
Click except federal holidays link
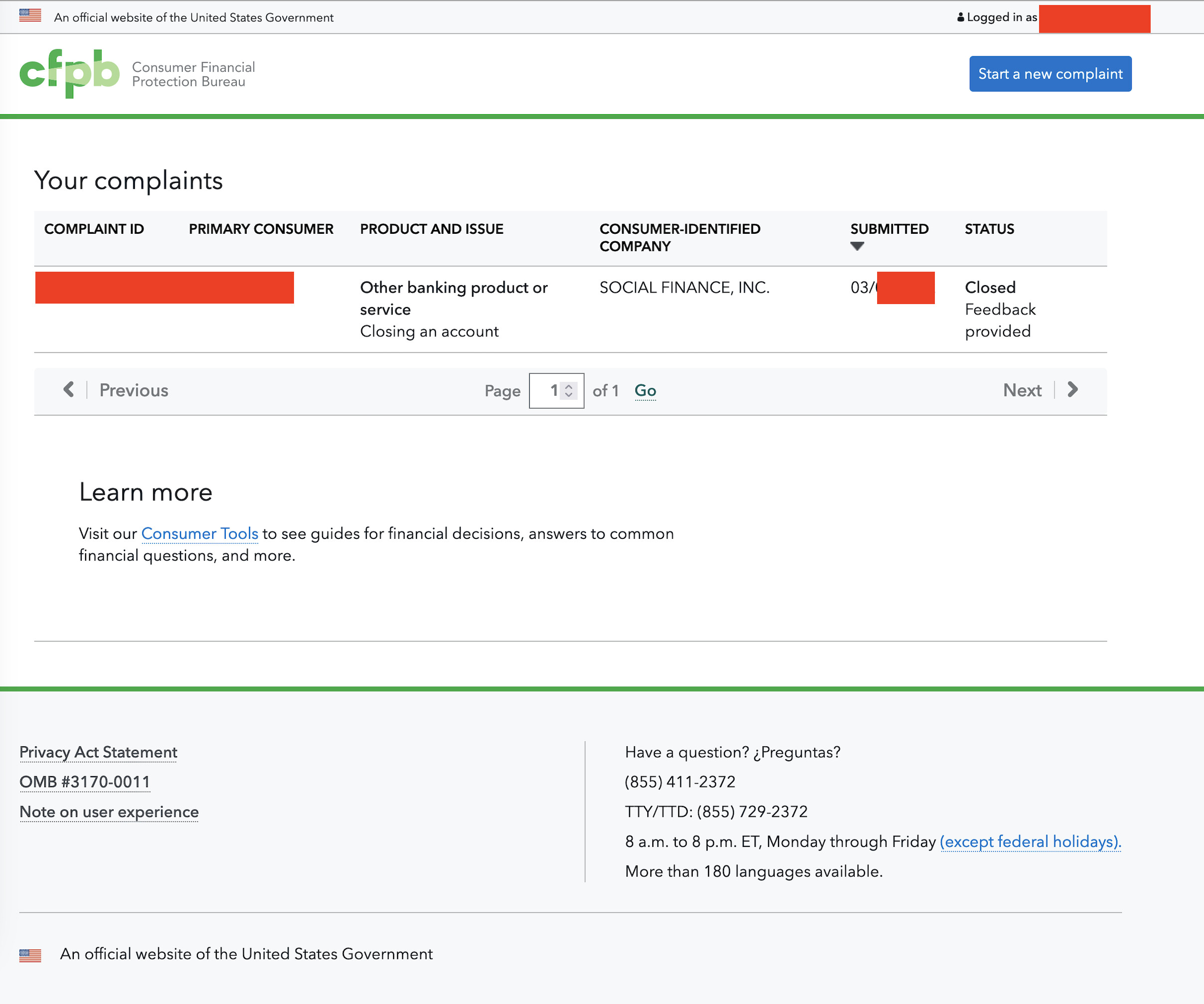click(x=1030, y=841)
